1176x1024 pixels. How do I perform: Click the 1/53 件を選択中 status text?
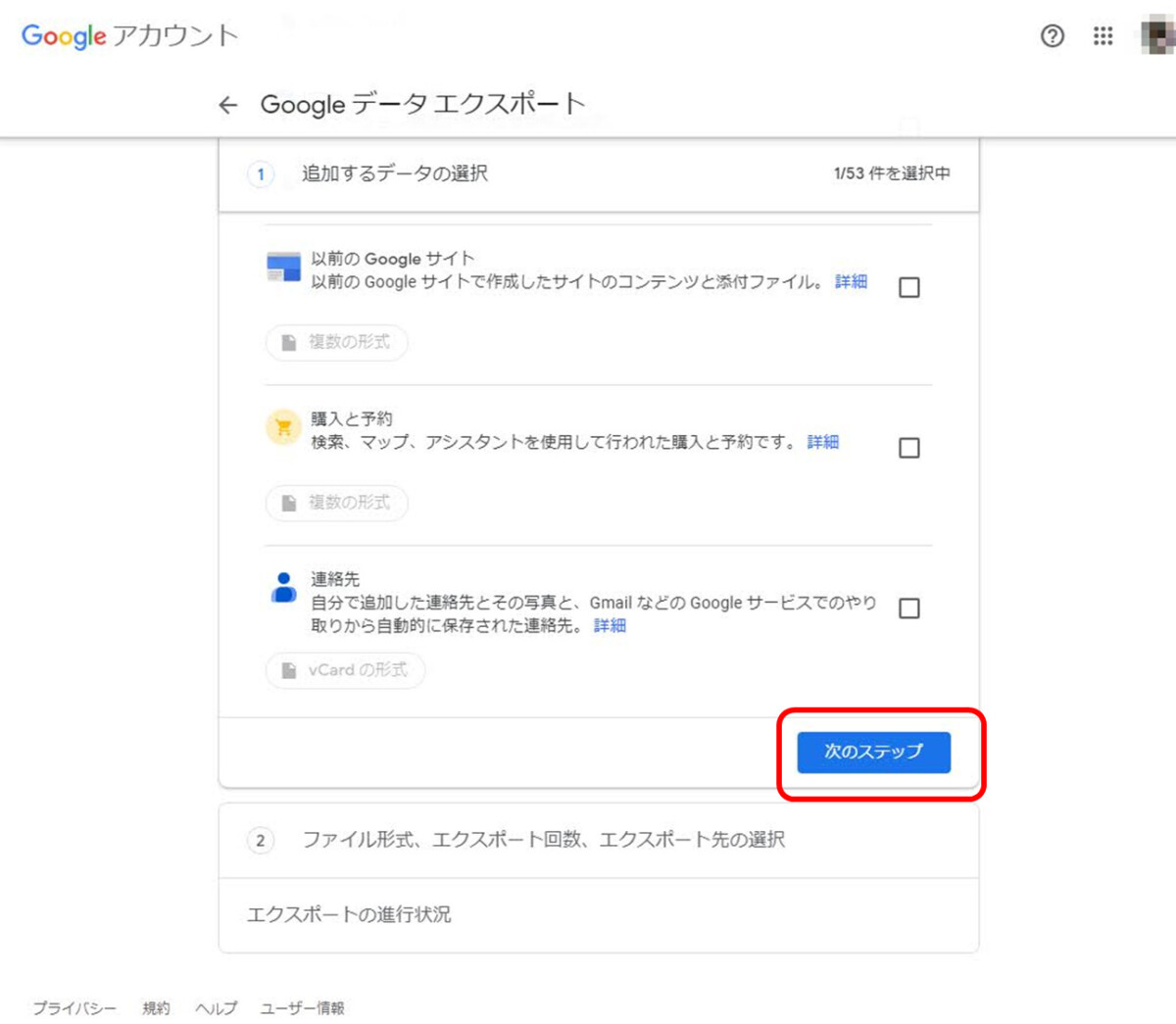892,173
